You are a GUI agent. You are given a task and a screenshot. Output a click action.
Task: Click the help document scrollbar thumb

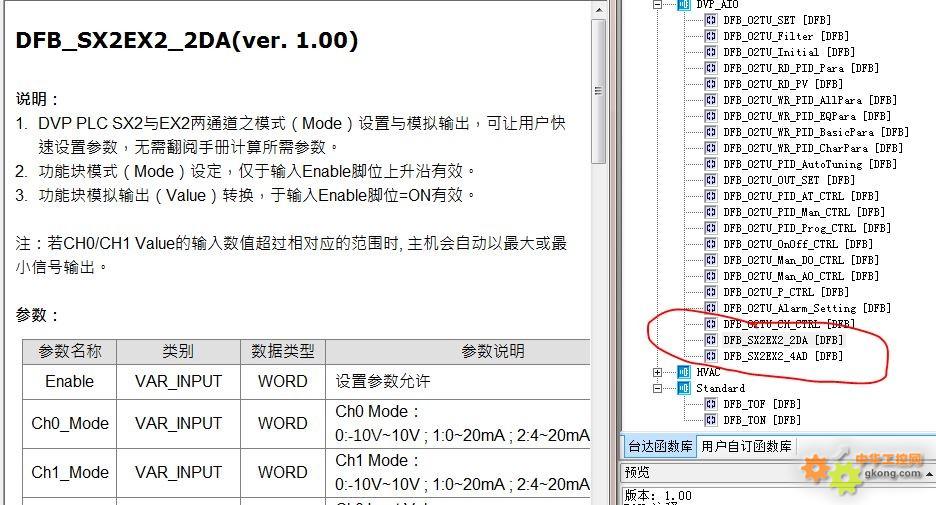(598, 91)
